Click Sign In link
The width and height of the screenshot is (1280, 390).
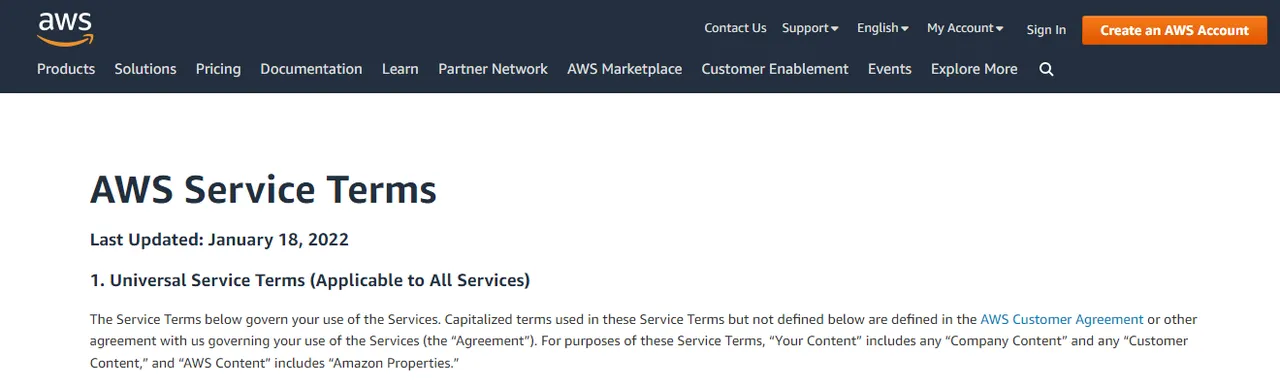click(x=1046, y=30)
